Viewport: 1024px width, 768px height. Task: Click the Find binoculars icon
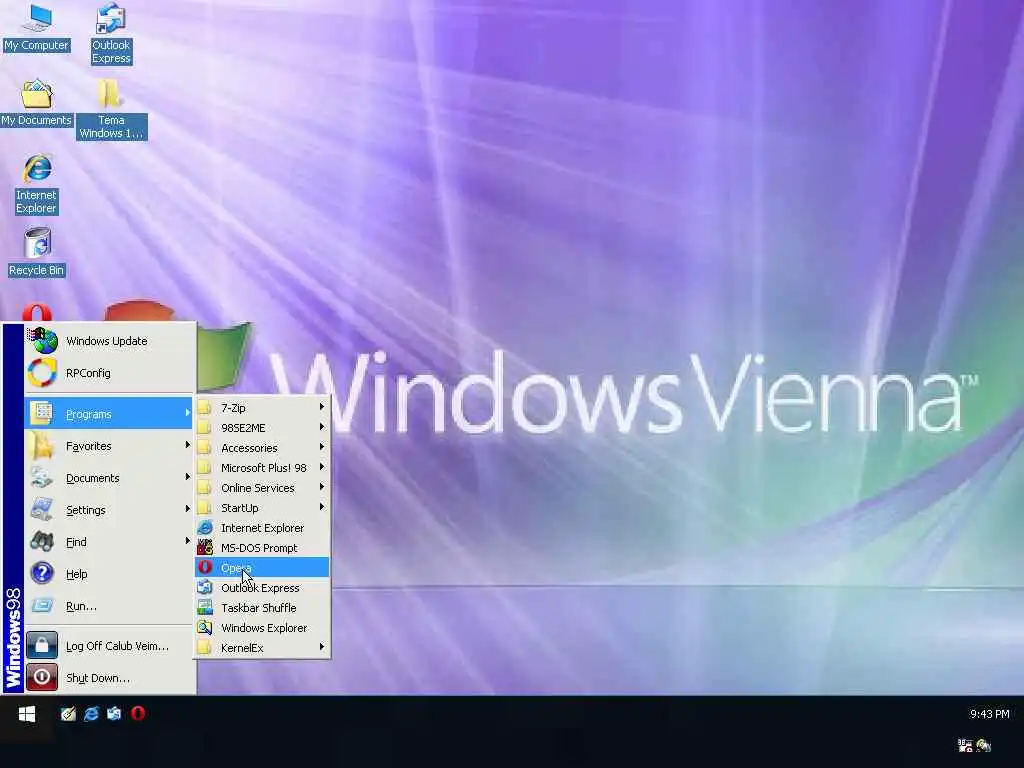[x=42, y=541]
